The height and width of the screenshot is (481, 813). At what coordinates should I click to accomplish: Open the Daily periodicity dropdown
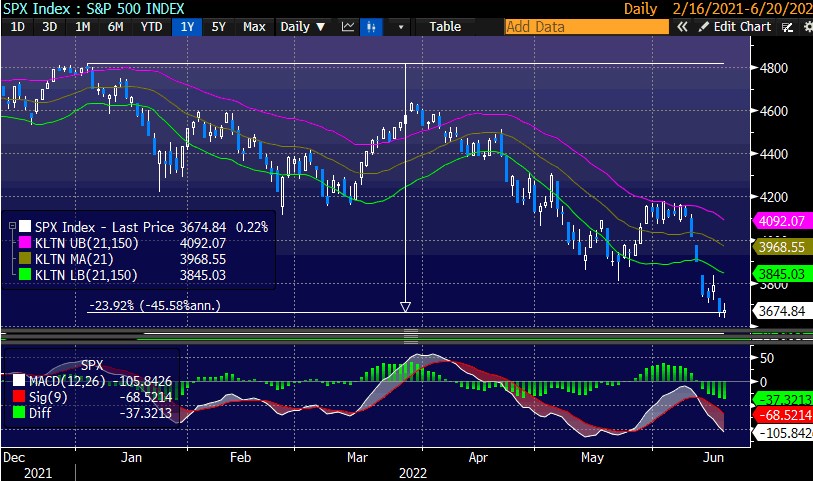pyautogui.click(x=302, y=27)
